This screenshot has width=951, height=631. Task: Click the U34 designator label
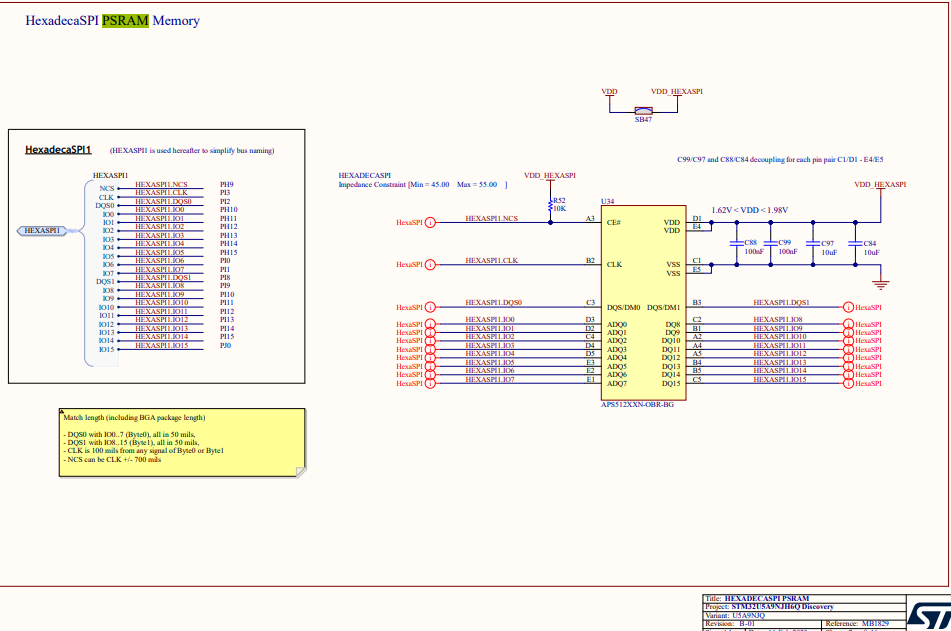point(608,201)
